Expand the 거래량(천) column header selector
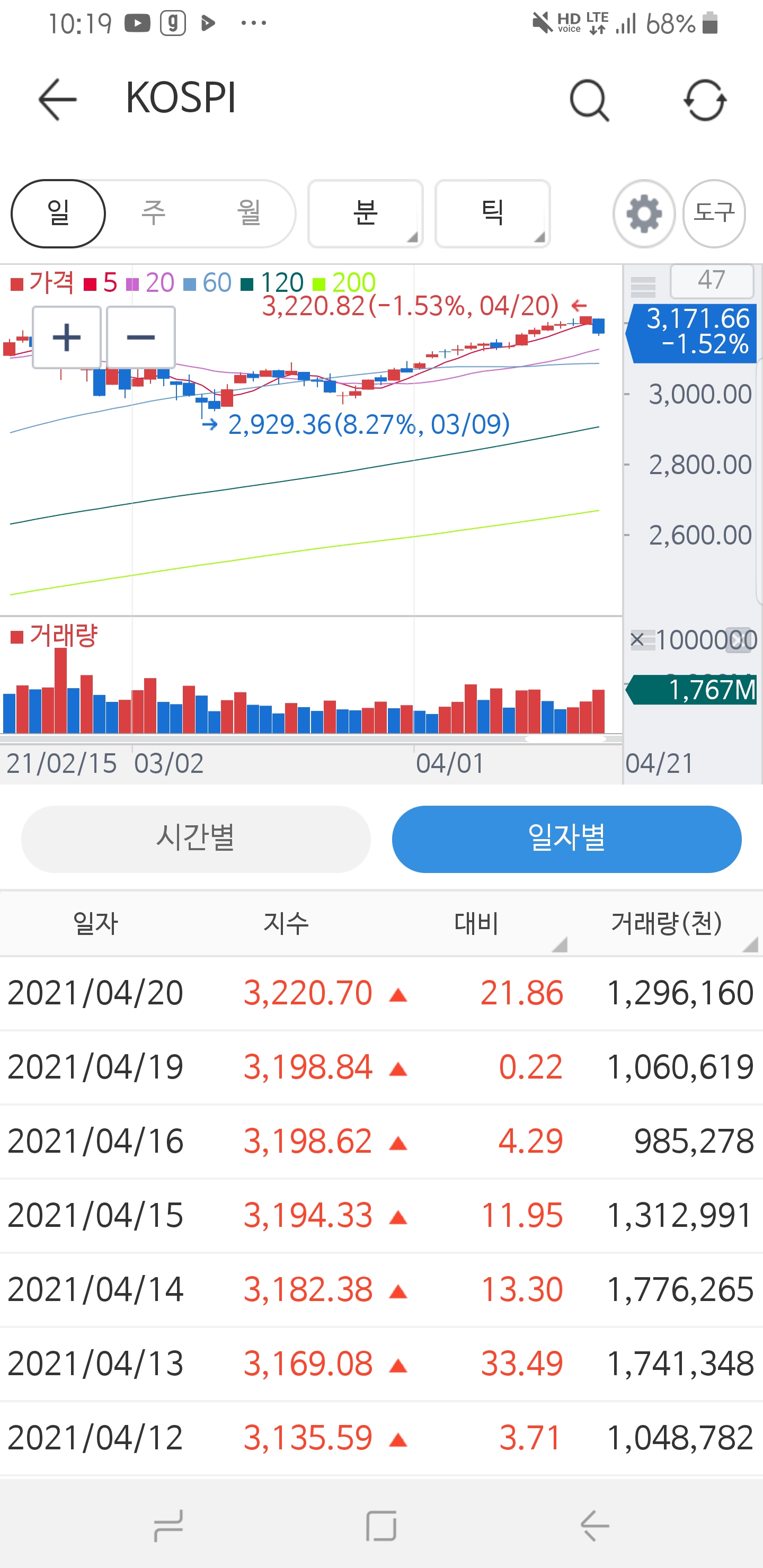Viewport: 763px width, 1568px height. pos(667,924)
